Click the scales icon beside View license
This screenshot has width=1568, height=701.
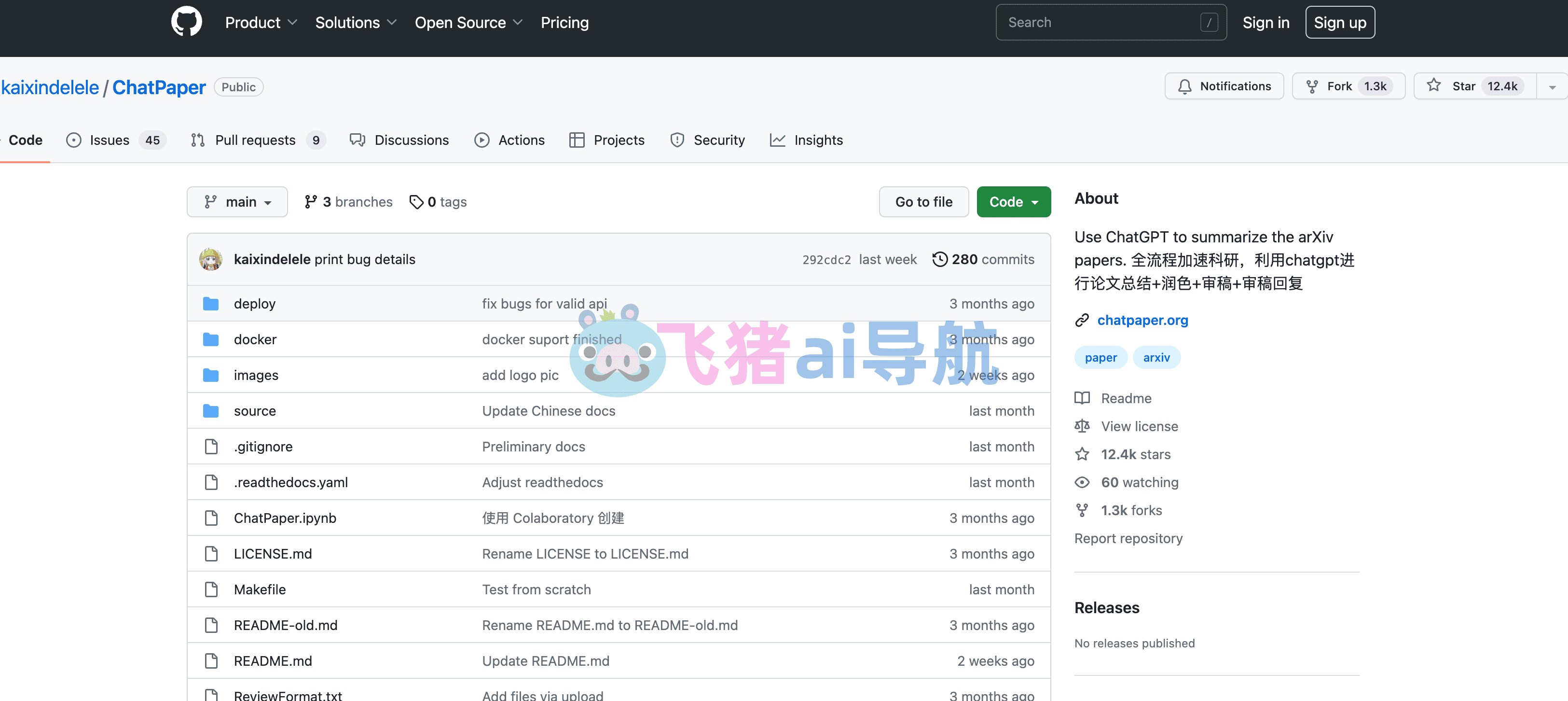tap(1082, 426)
